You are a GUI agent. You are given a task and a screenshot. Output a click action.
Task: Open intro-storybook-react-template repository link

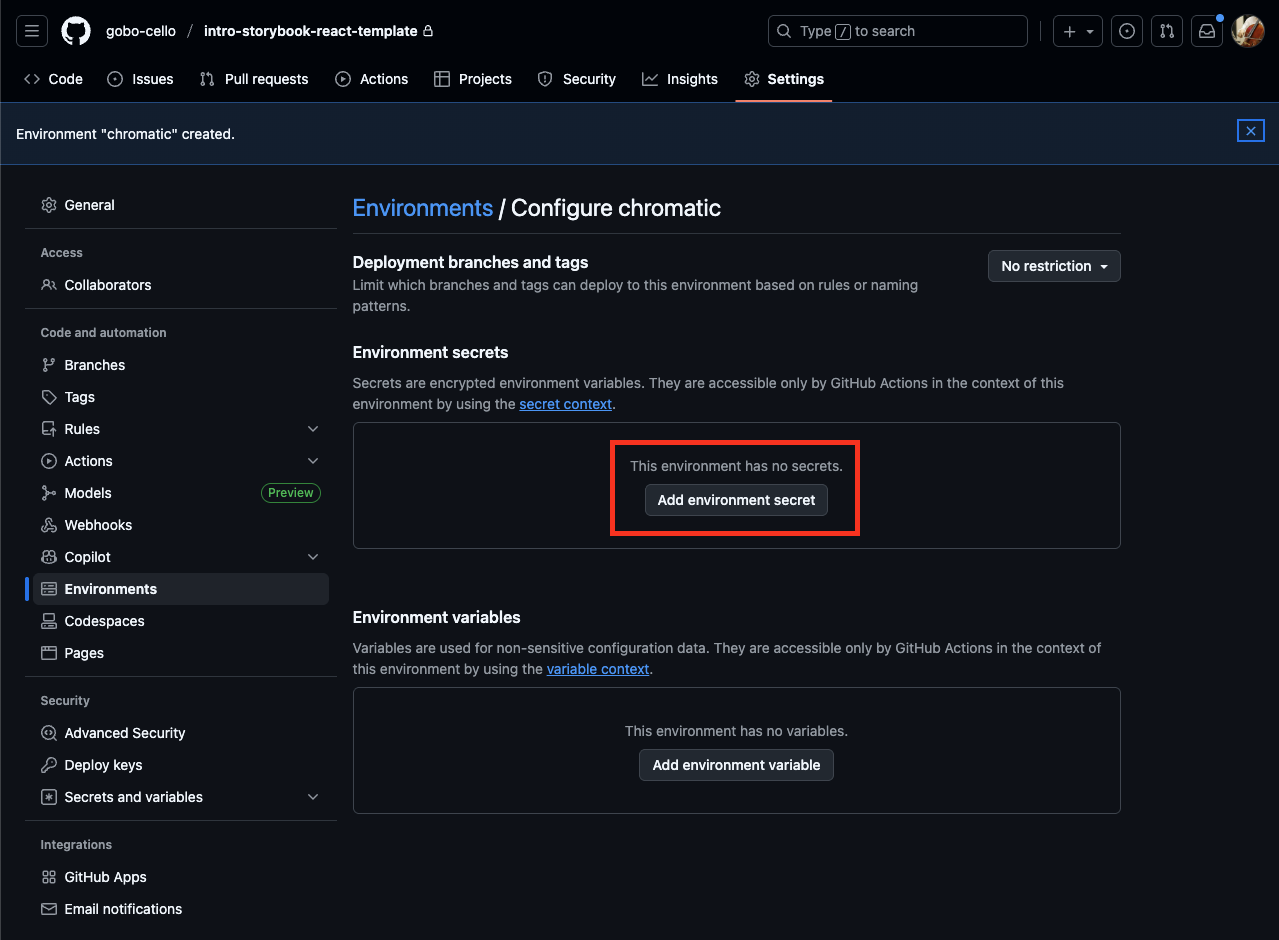pyautogui.click(x=310, y=31)
